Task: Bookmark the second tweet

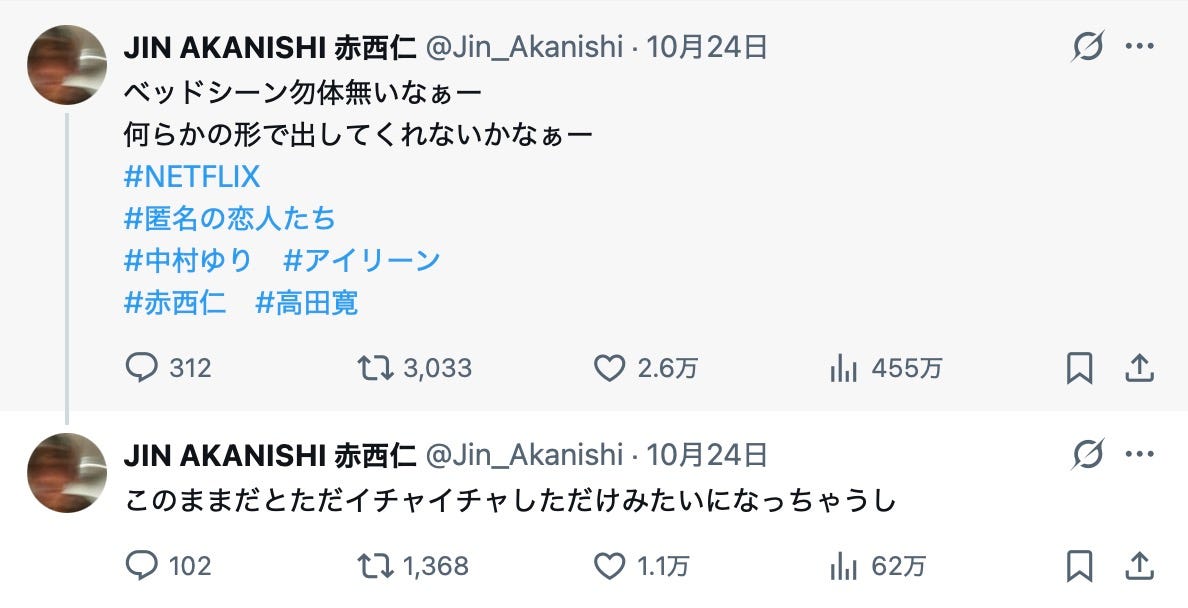Action: tap(1079, 567)
